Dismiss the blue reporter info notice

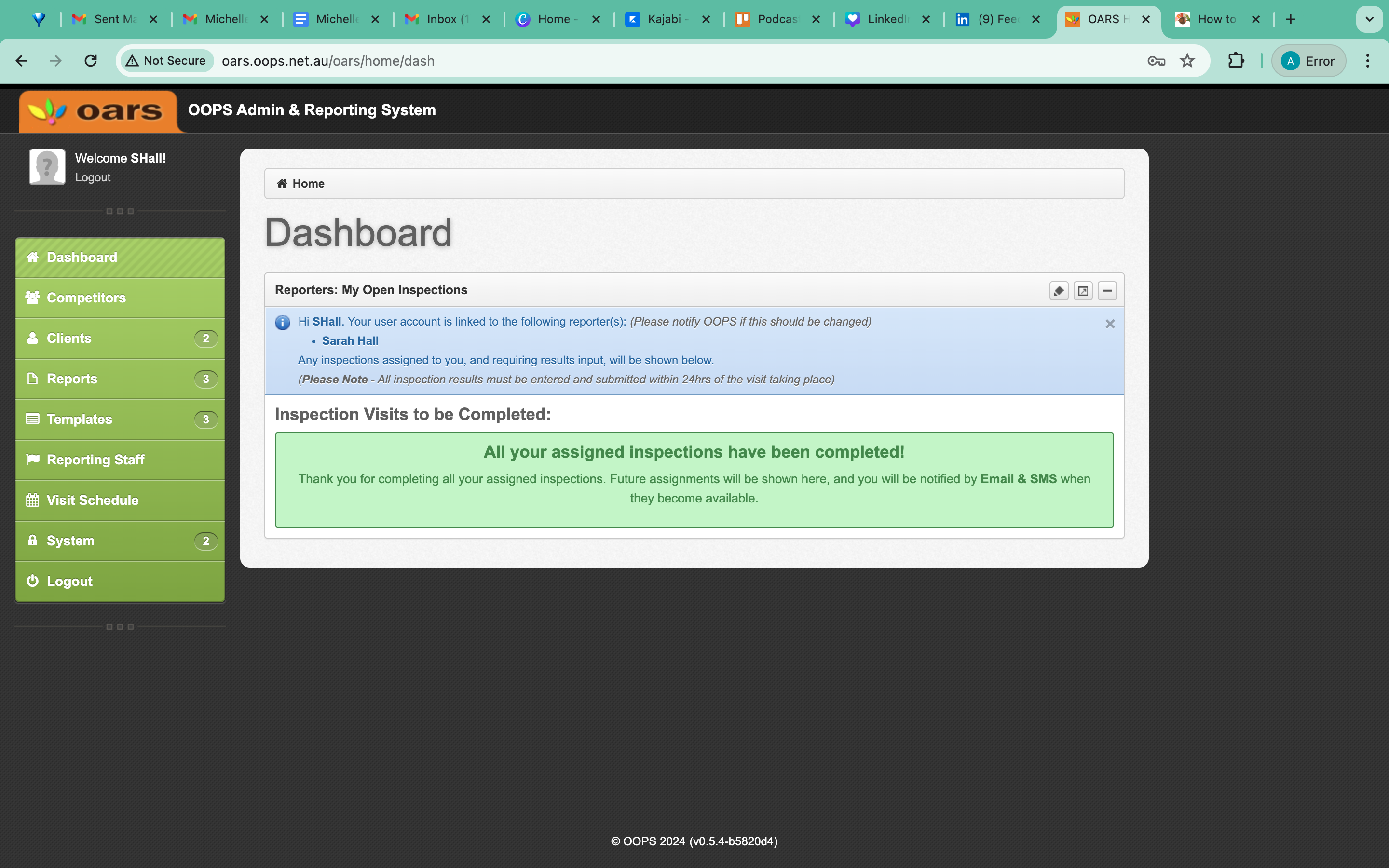point(1110,324)
